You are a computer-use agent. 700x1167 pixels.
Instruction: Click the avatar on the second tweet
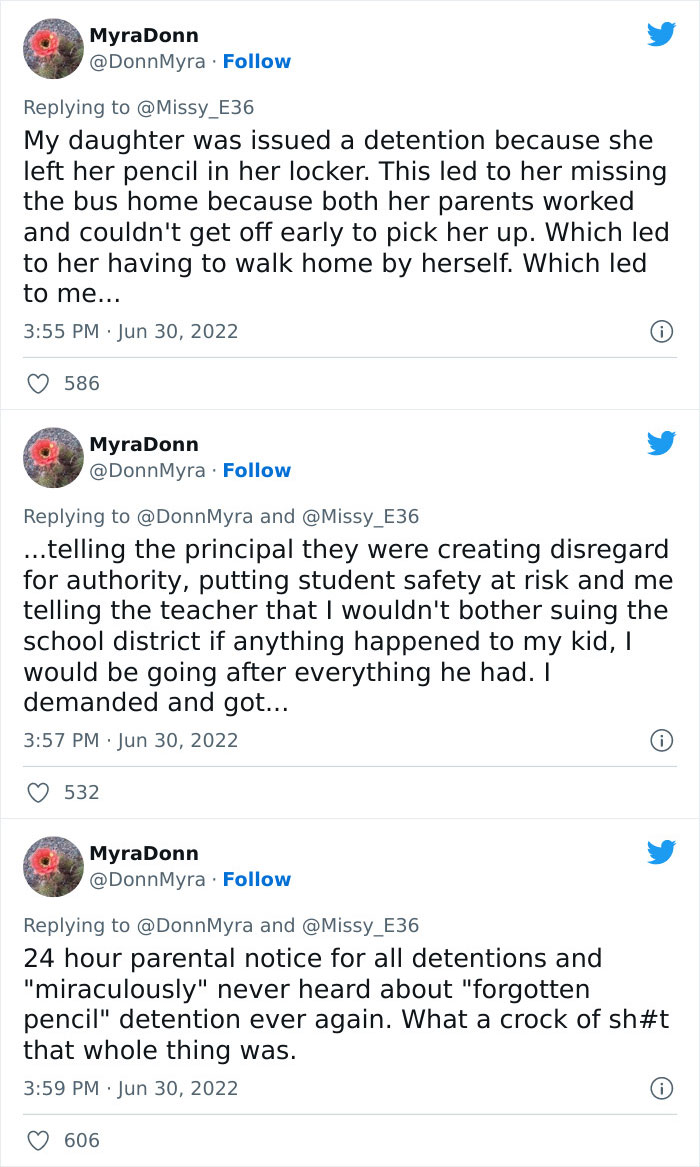coord(52,456)
